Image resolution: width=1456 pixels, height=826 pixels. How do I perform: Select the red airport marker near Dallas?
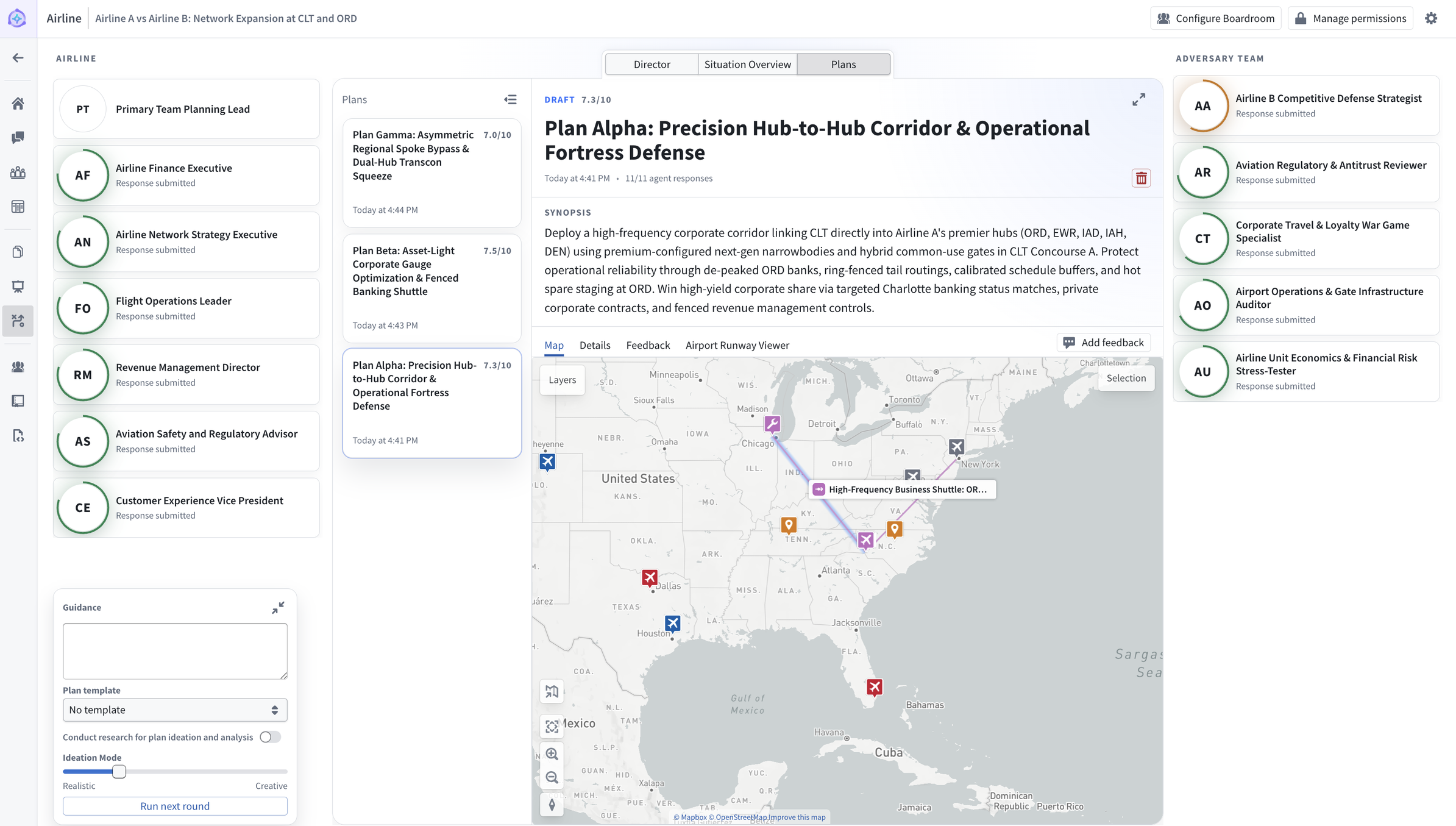[650, 577]
